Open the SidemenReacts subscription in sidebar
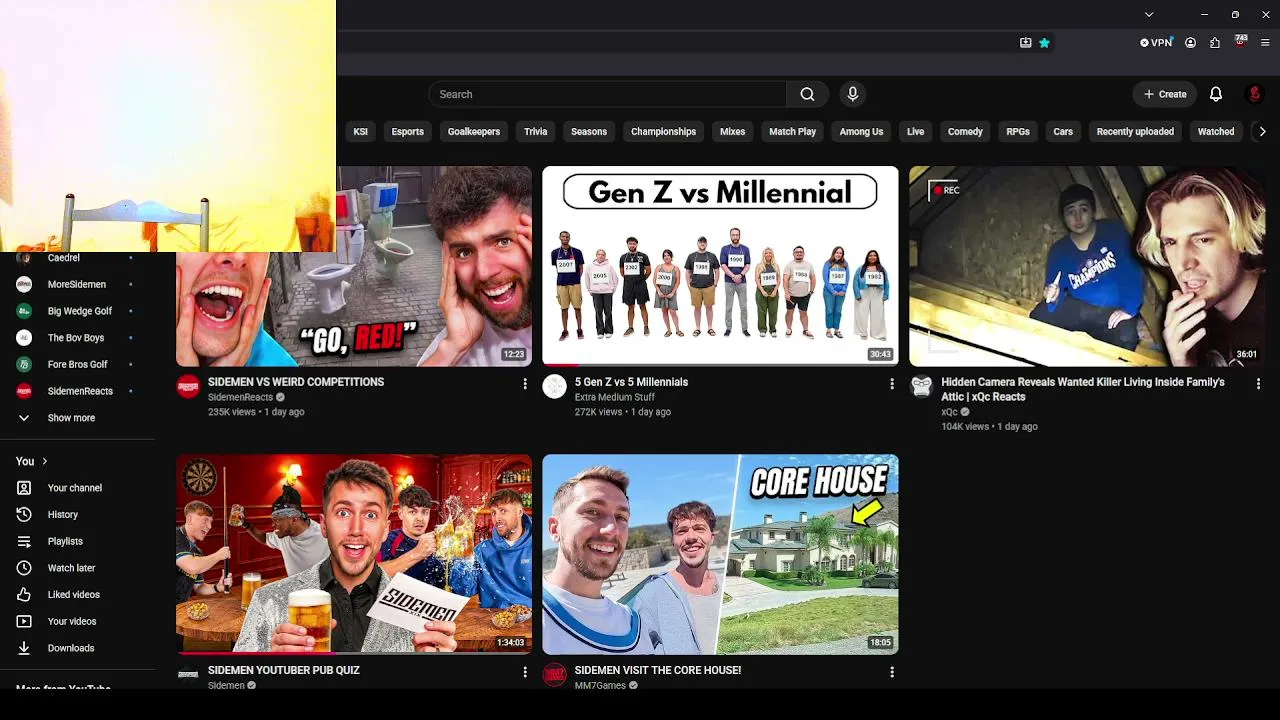This screenshot has width=1280, height=720. point(77,391)
